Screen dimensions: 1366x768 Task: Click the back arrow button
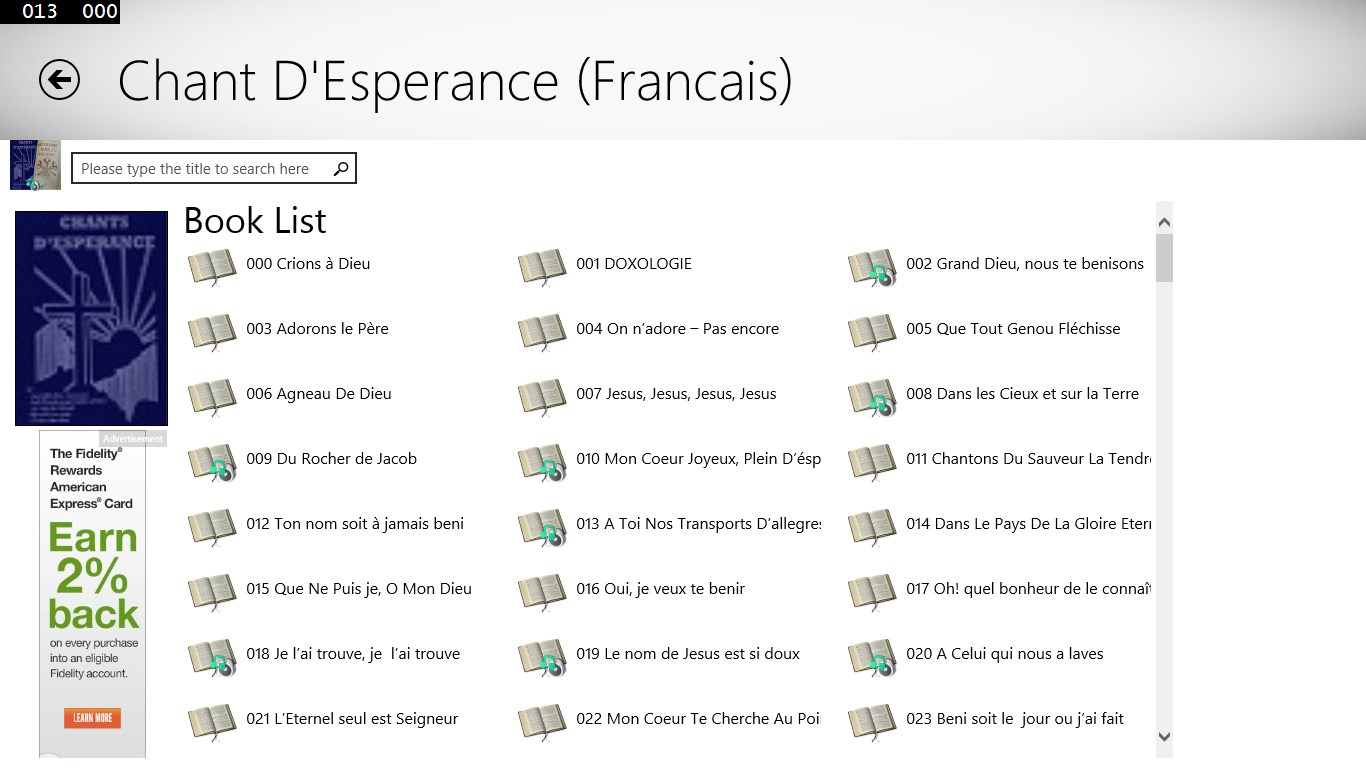pyautogui.click(x=58, y=79)
